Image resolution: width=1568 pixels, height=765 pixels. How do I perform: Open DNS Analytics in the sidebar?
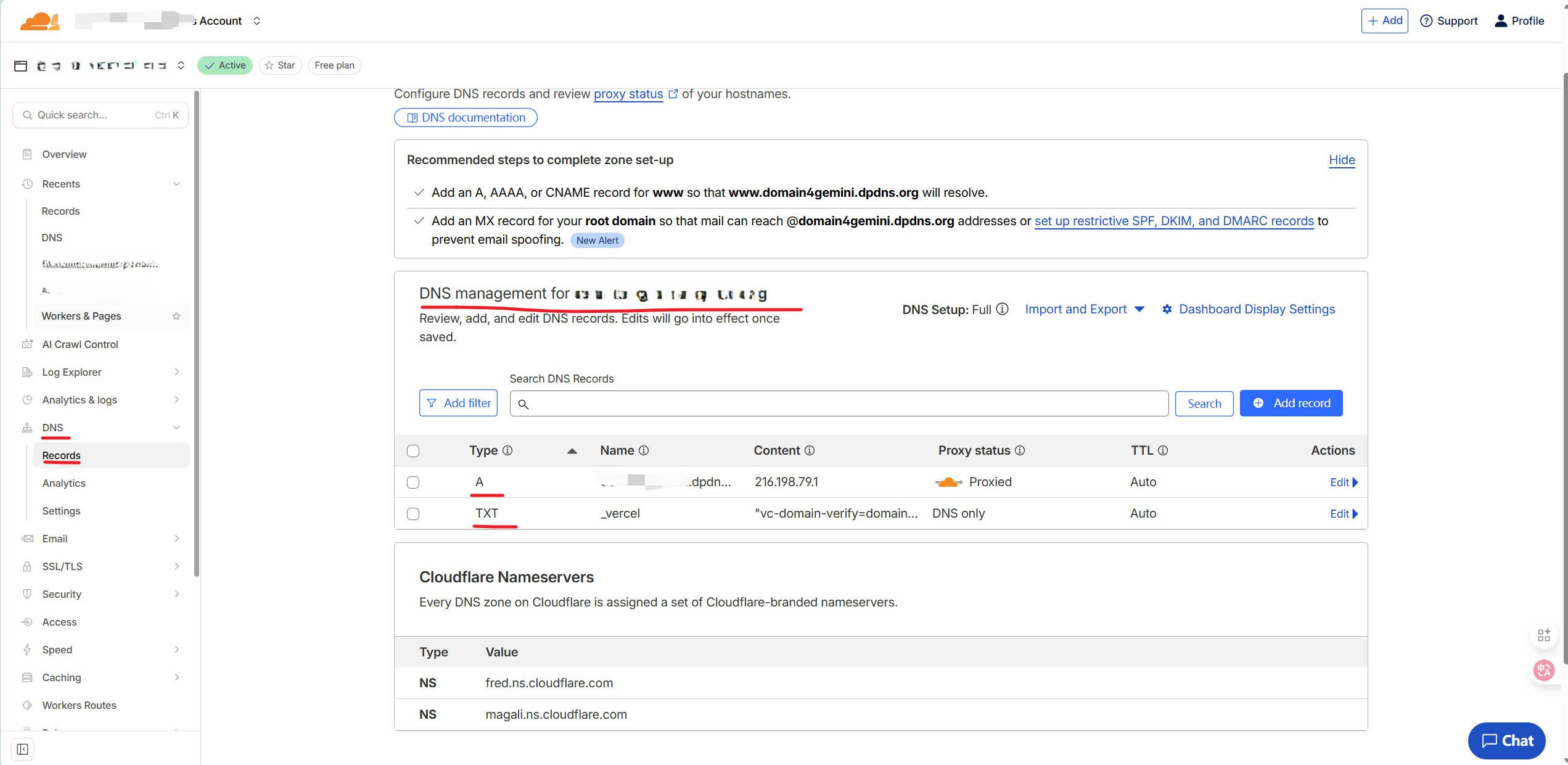(64, 483)
